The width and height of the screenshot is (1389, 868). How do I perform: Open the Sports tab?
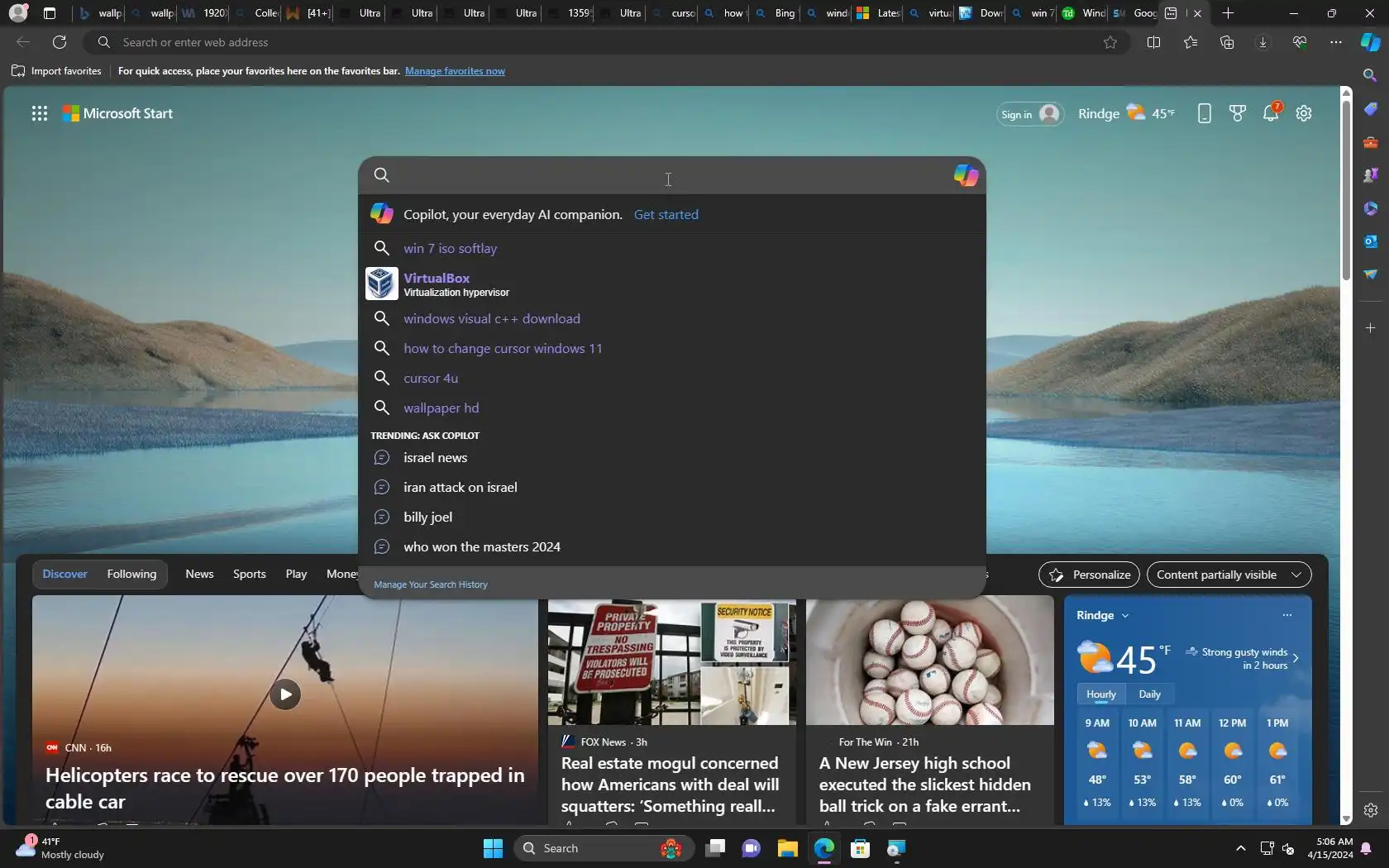[x=250, y=574]
